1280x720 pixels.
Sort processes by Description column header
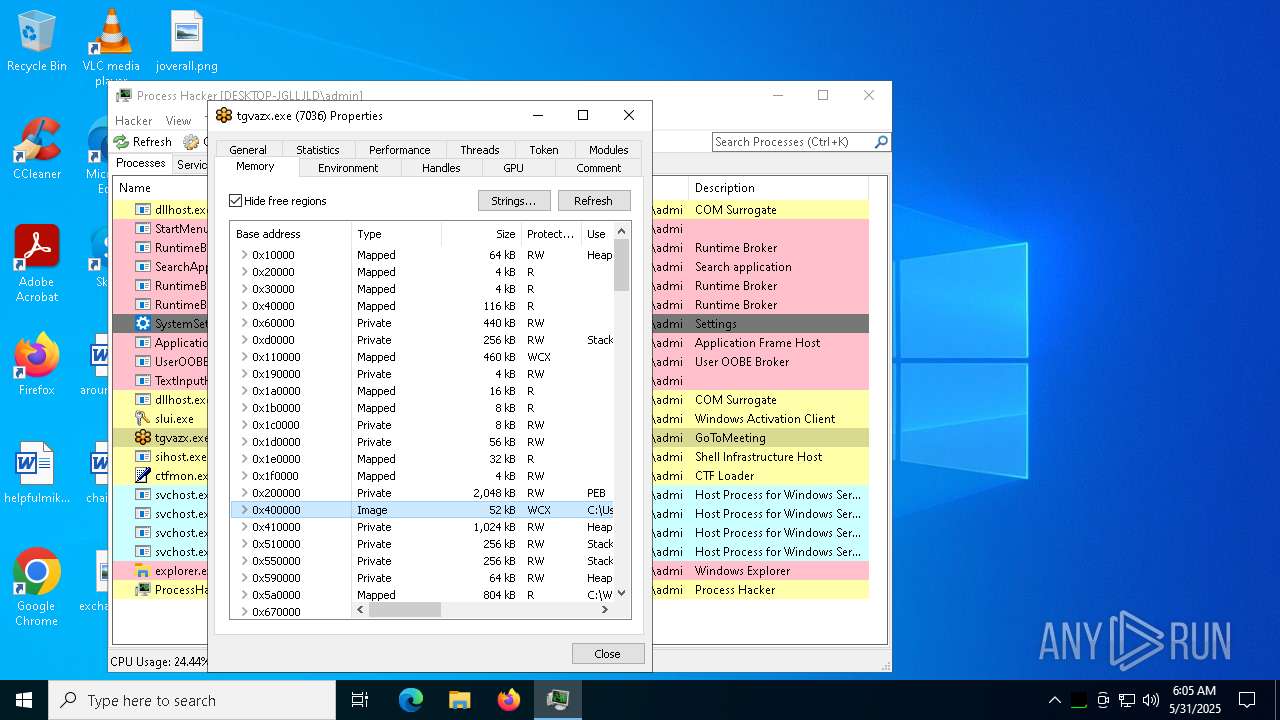(x=777, y=188)
